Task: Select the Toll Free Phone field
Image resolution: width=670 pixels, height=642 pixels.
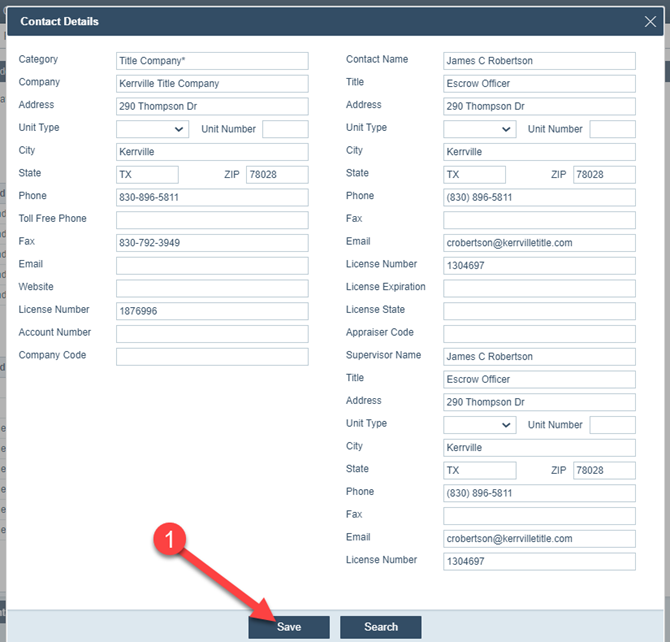Action: [212, 220]
